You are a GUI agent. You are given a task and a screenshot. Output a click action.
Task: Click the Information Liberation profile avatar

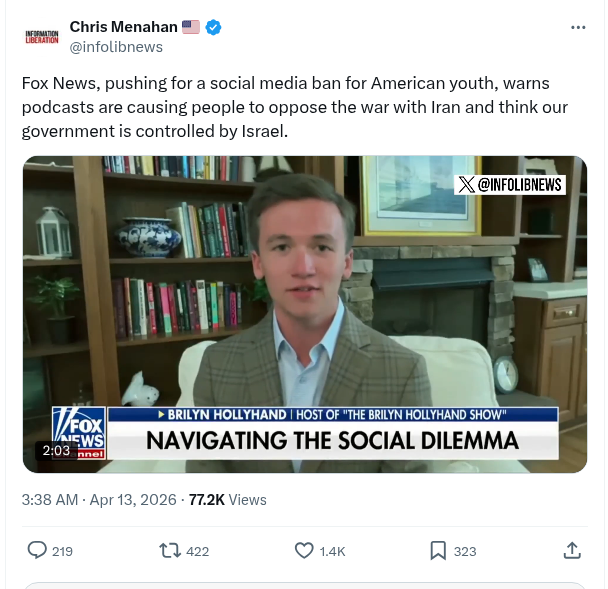42,37
